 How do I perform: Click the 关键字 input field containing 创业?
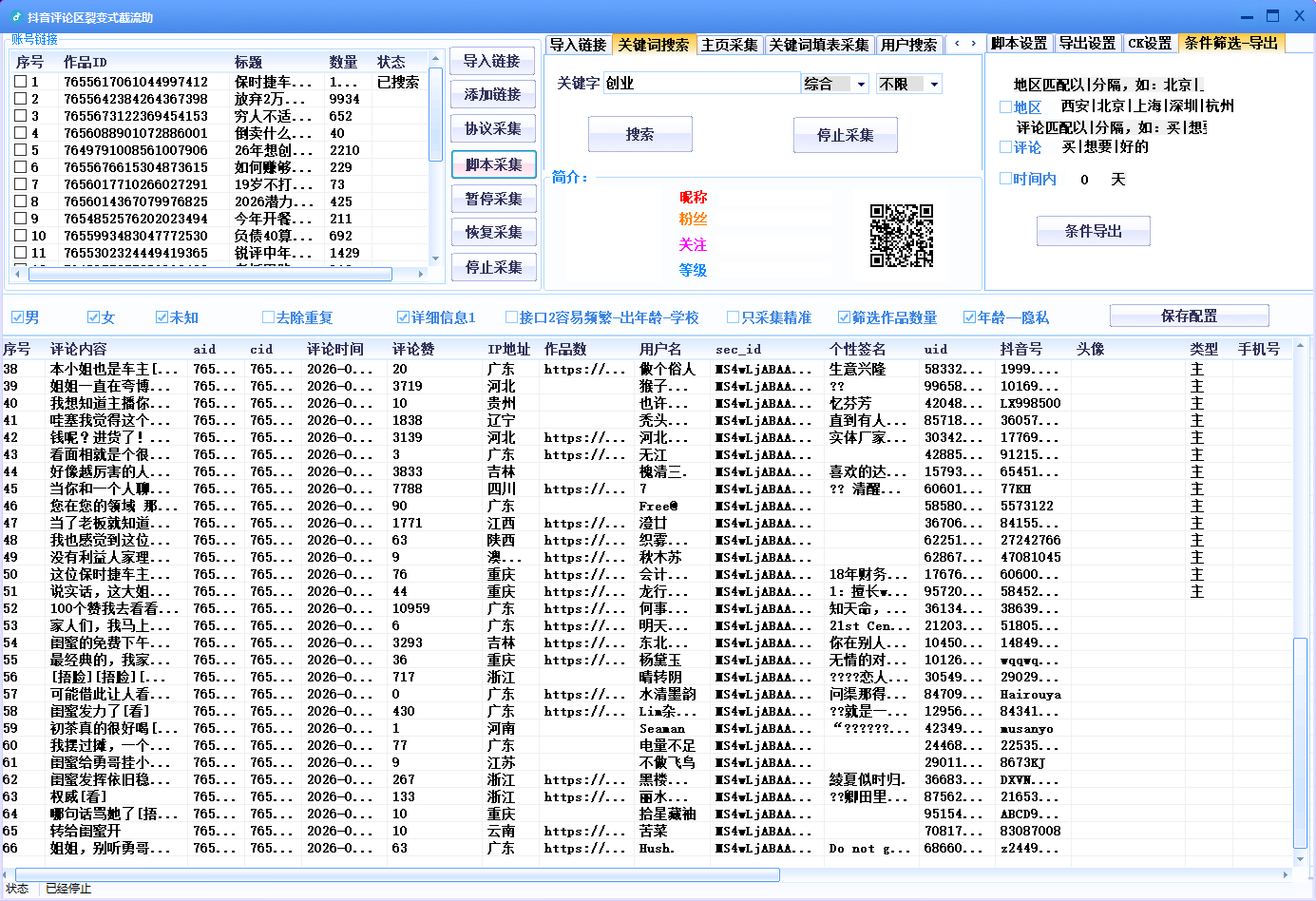701,84
